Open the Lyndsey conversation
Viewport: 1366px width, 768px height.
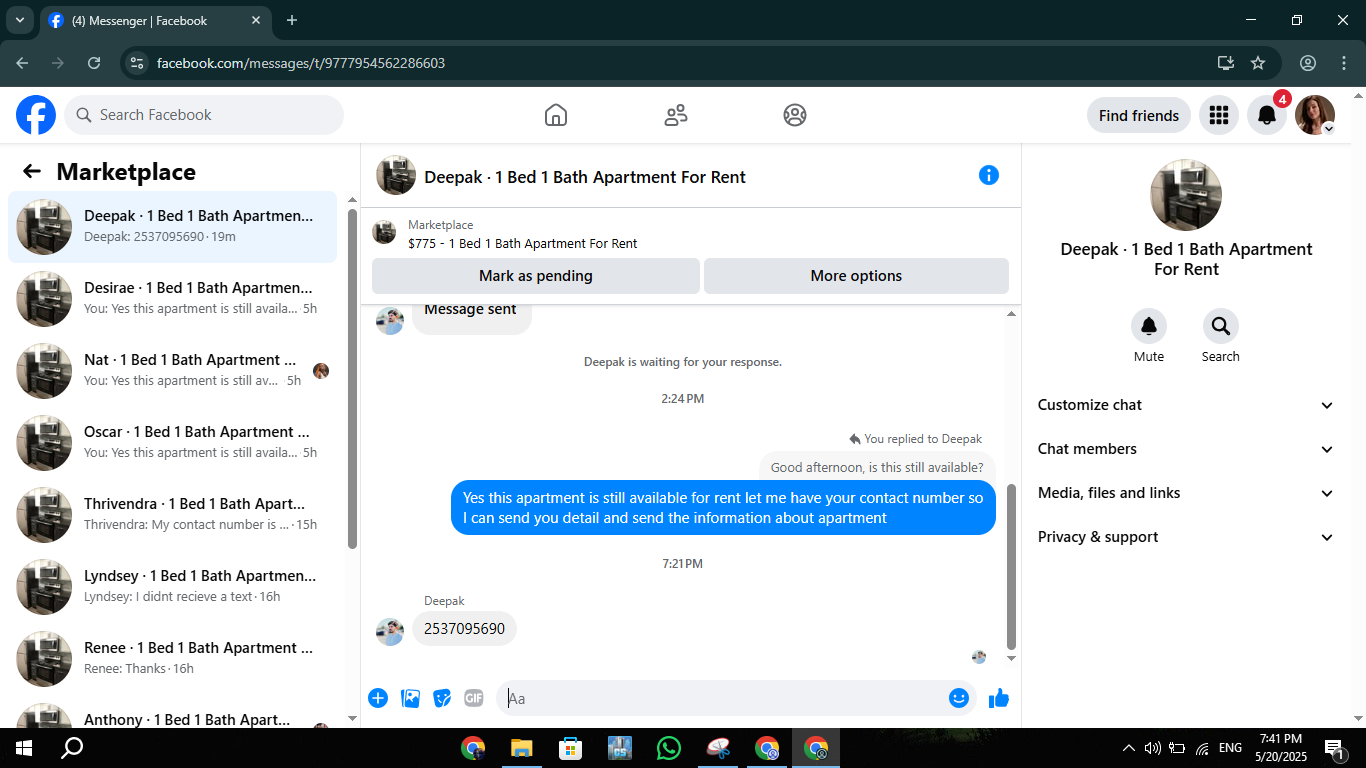(x=172, y=587)
